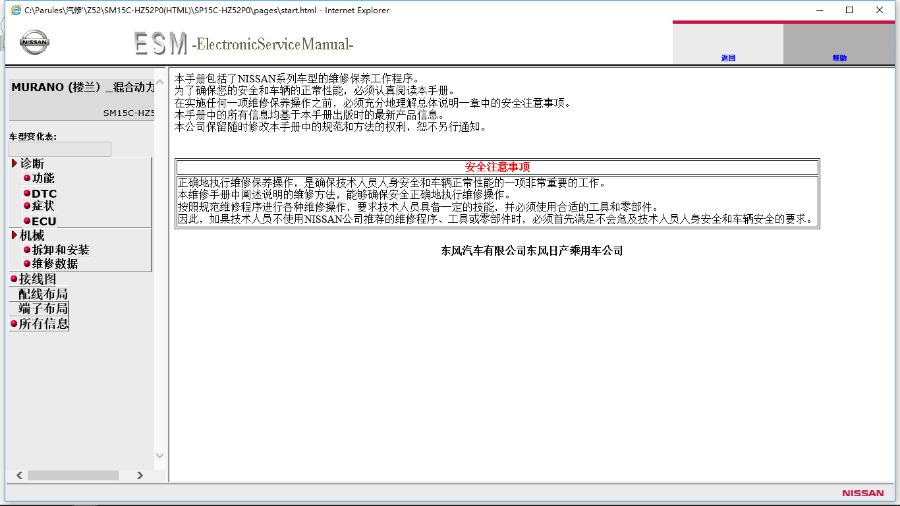Click the Nissan logo in the header

34,42
